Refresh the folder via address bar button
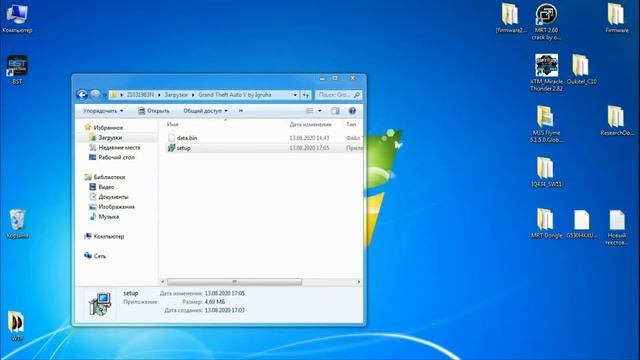 306,95
